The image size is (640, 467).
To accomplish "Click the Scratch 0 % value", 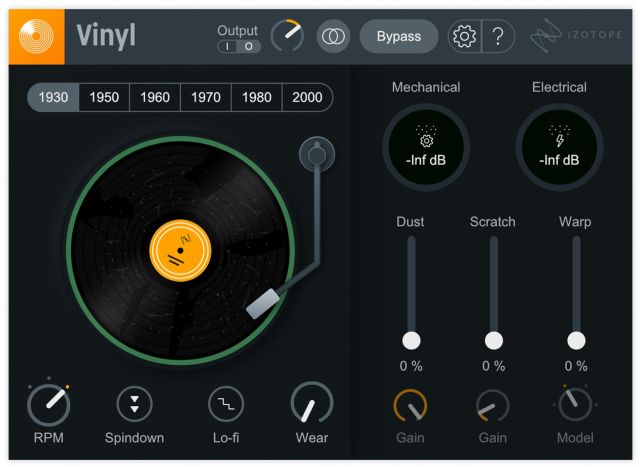I will coord(493,366).
